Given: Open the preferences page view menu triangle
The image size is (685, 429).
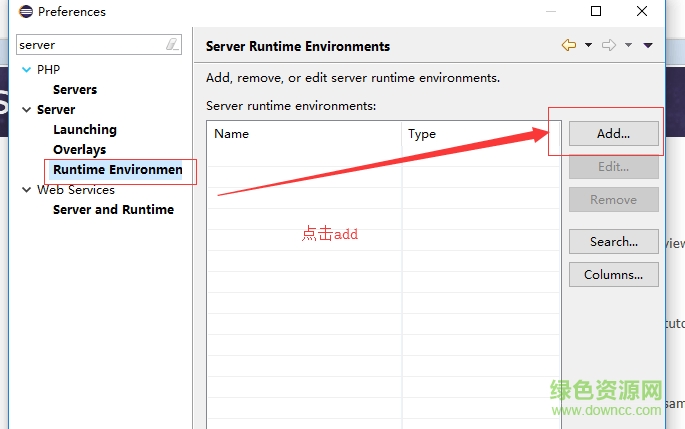Looking at the screenshot, I should pyautogui.click(x=648, y=45).
